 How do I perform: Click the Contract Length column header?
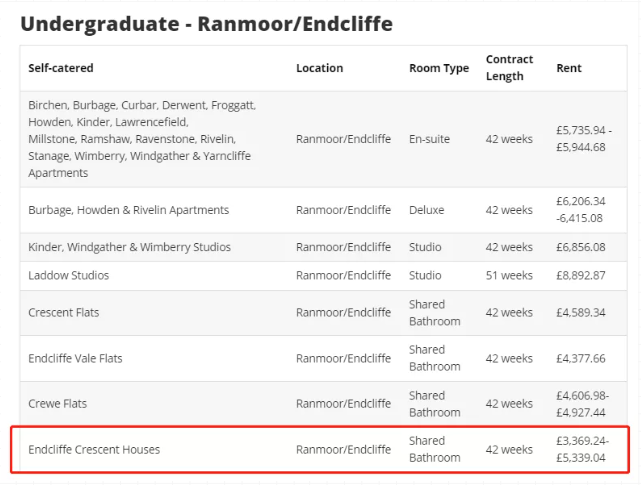coord(509,68)
